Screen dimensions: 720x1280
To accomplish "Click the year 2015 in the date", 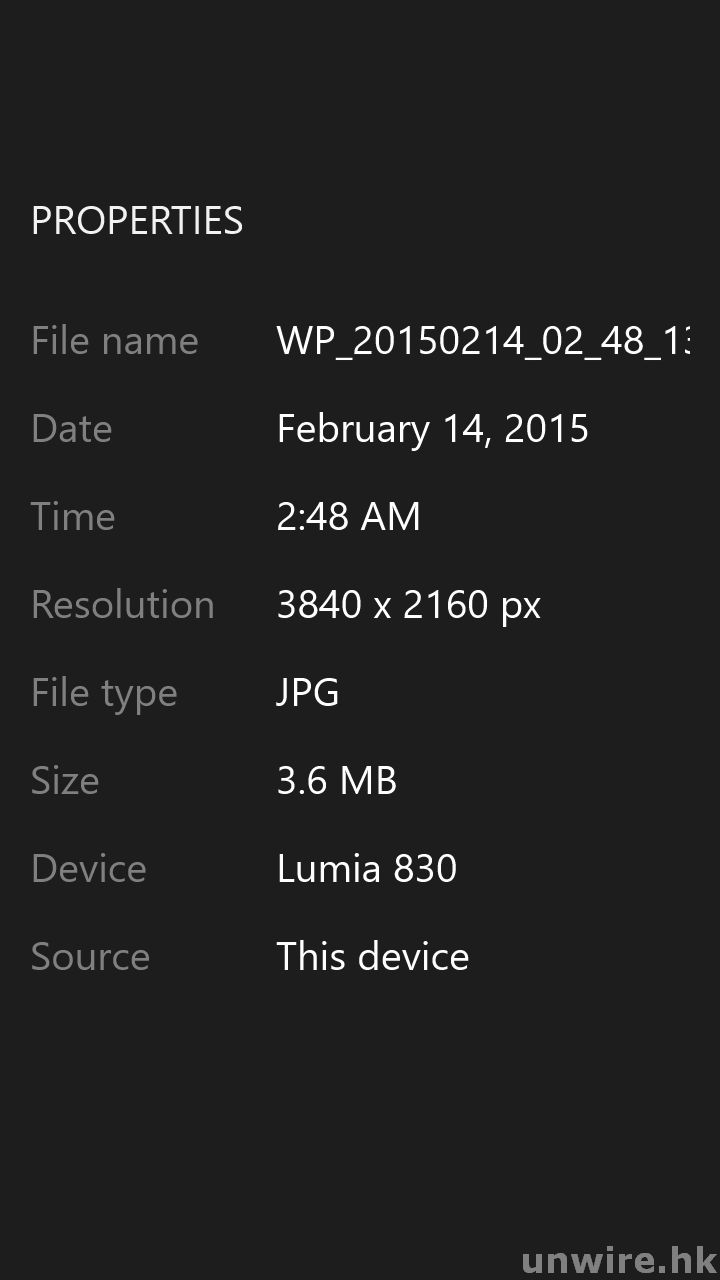I will pyautogui.click(x=547, y=429).
